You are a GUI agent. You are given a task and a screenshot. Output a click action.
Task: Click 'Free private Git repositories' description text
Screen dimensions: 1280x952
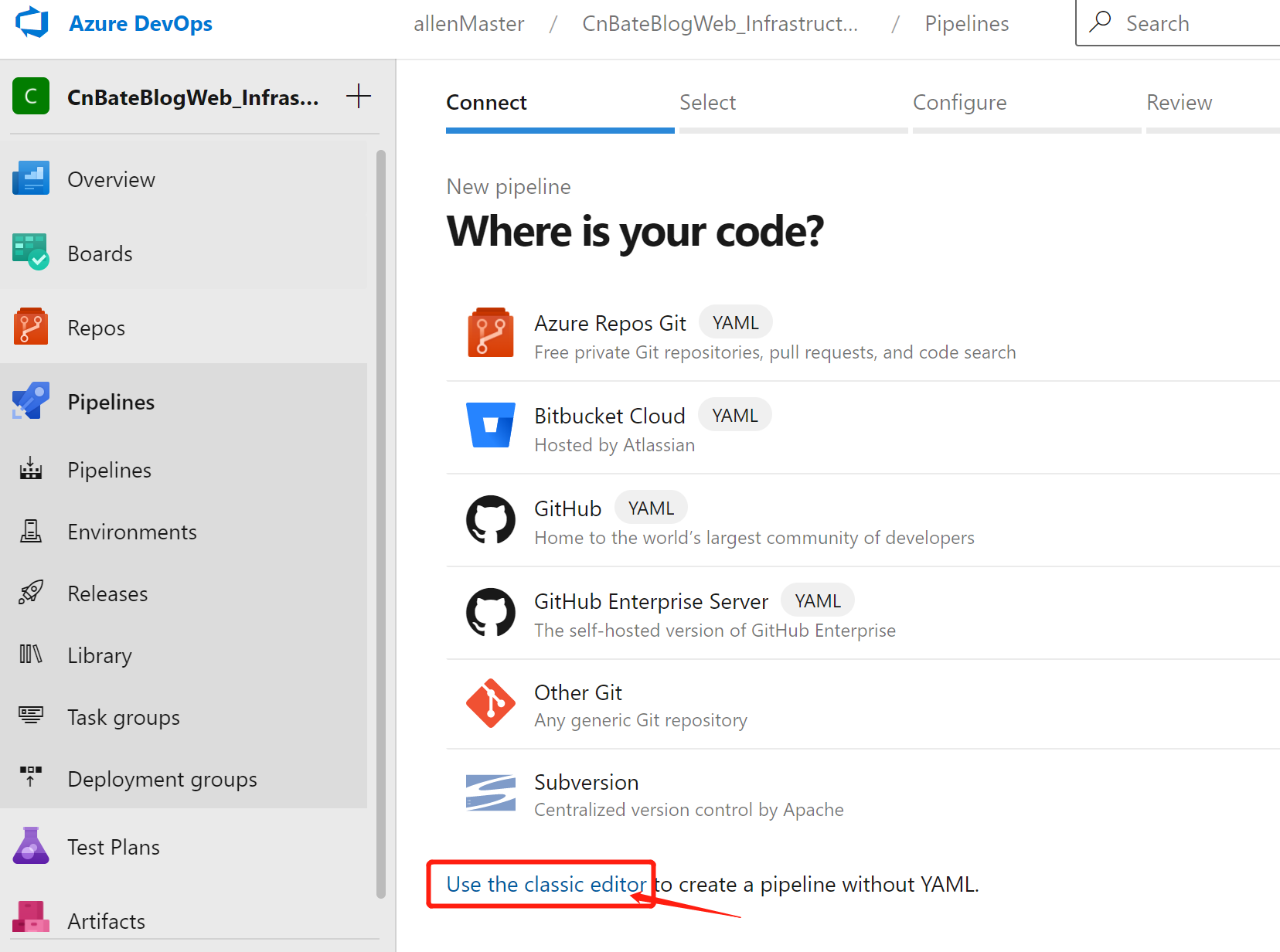point(775,353)
